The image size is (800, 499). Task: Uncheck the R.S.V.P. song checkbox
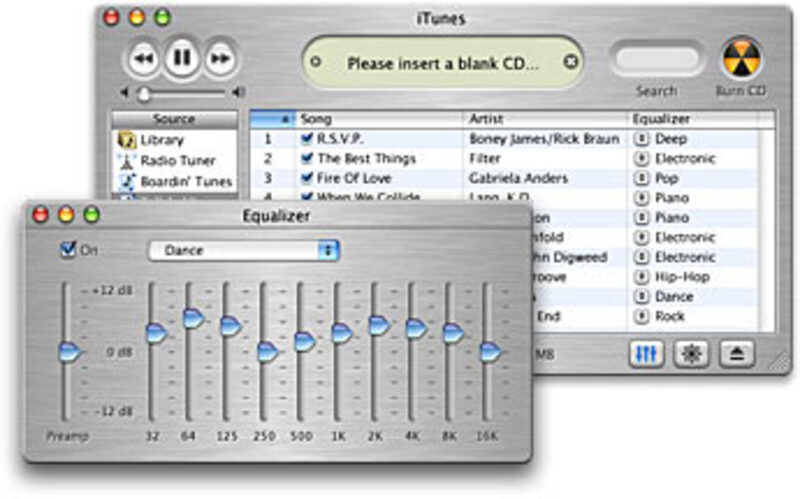click(307, 138)
